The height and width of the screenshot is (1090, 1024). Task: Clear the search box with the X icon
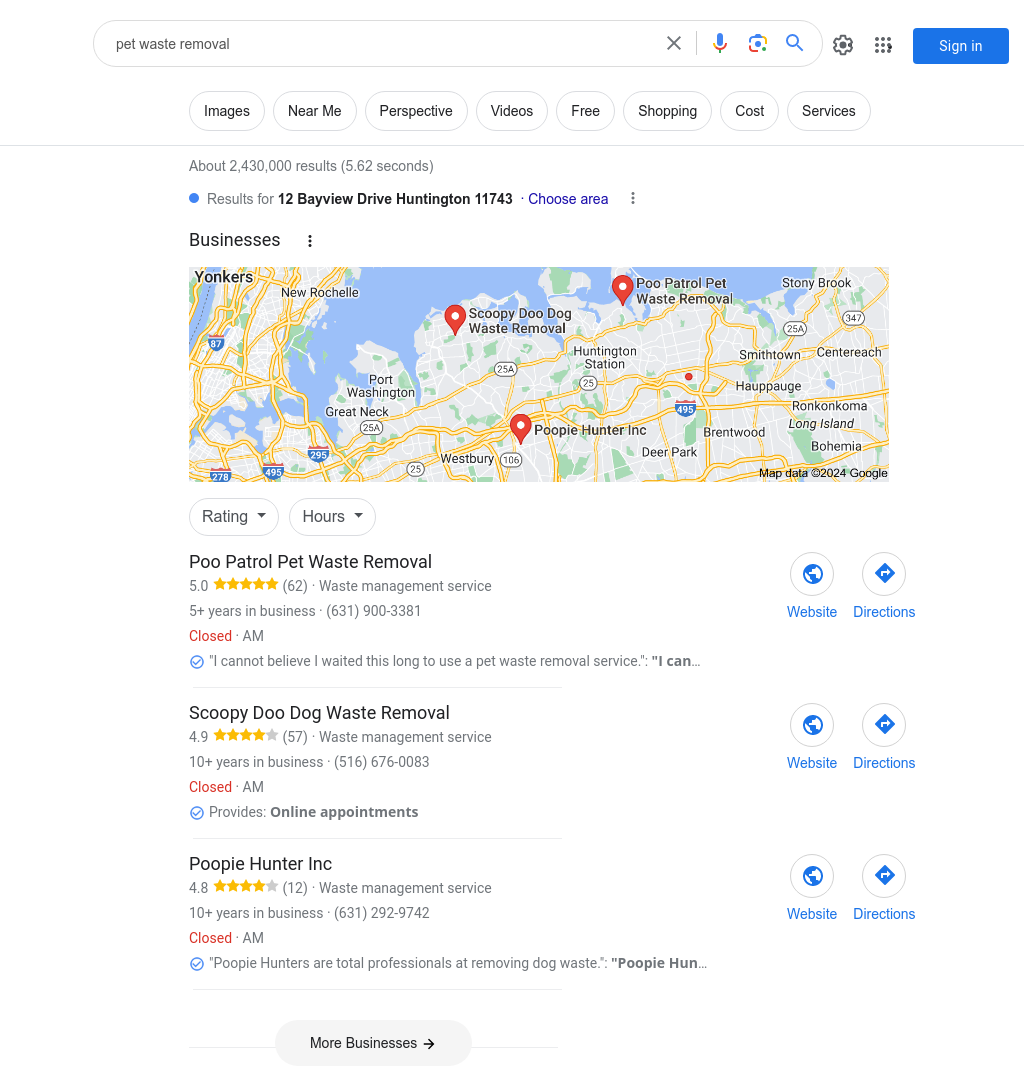click(x=674, y=44)
